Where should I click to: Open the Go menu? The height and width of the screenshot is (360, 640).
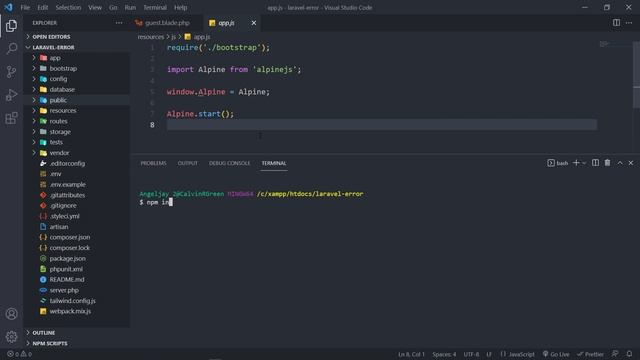point(113,7)
